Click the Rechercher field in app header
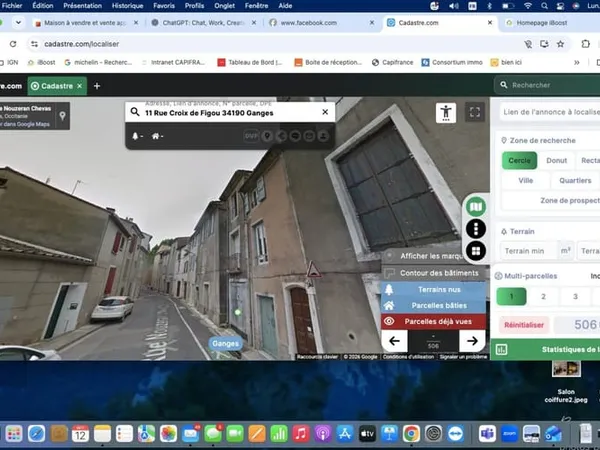 point(547,85)
